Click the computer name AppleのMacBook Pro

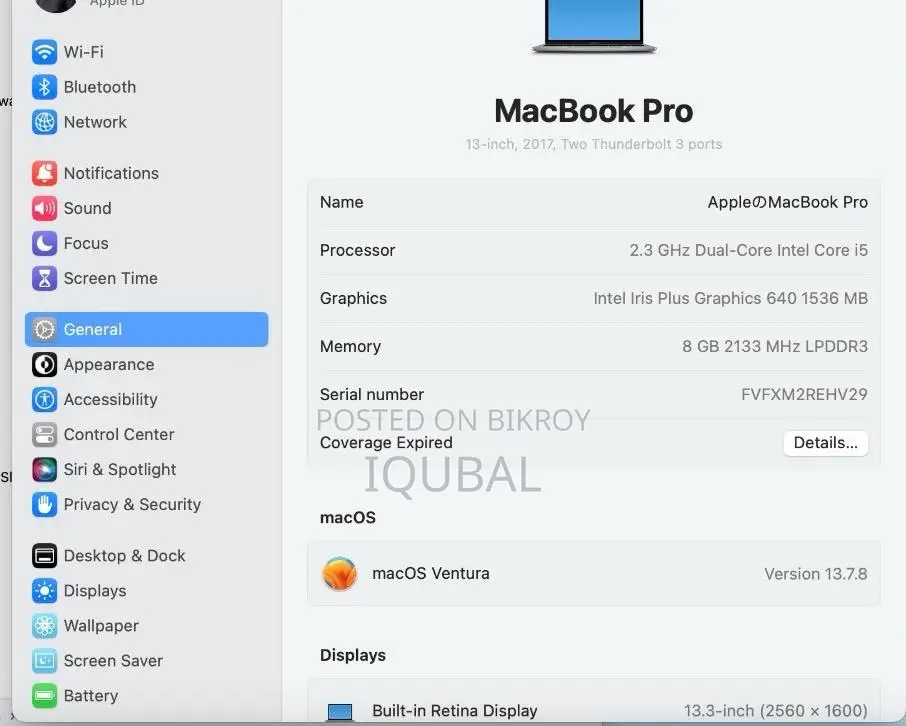[788, 202]
